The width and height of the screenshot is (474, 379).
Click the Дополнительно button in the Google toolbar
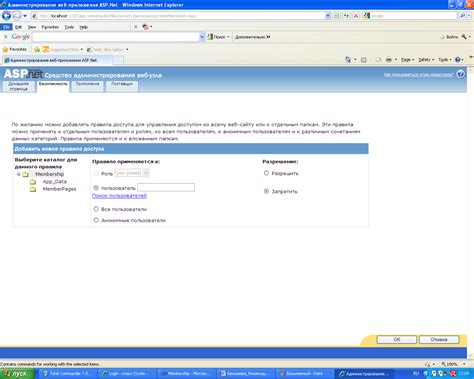[x=253, y=37]
